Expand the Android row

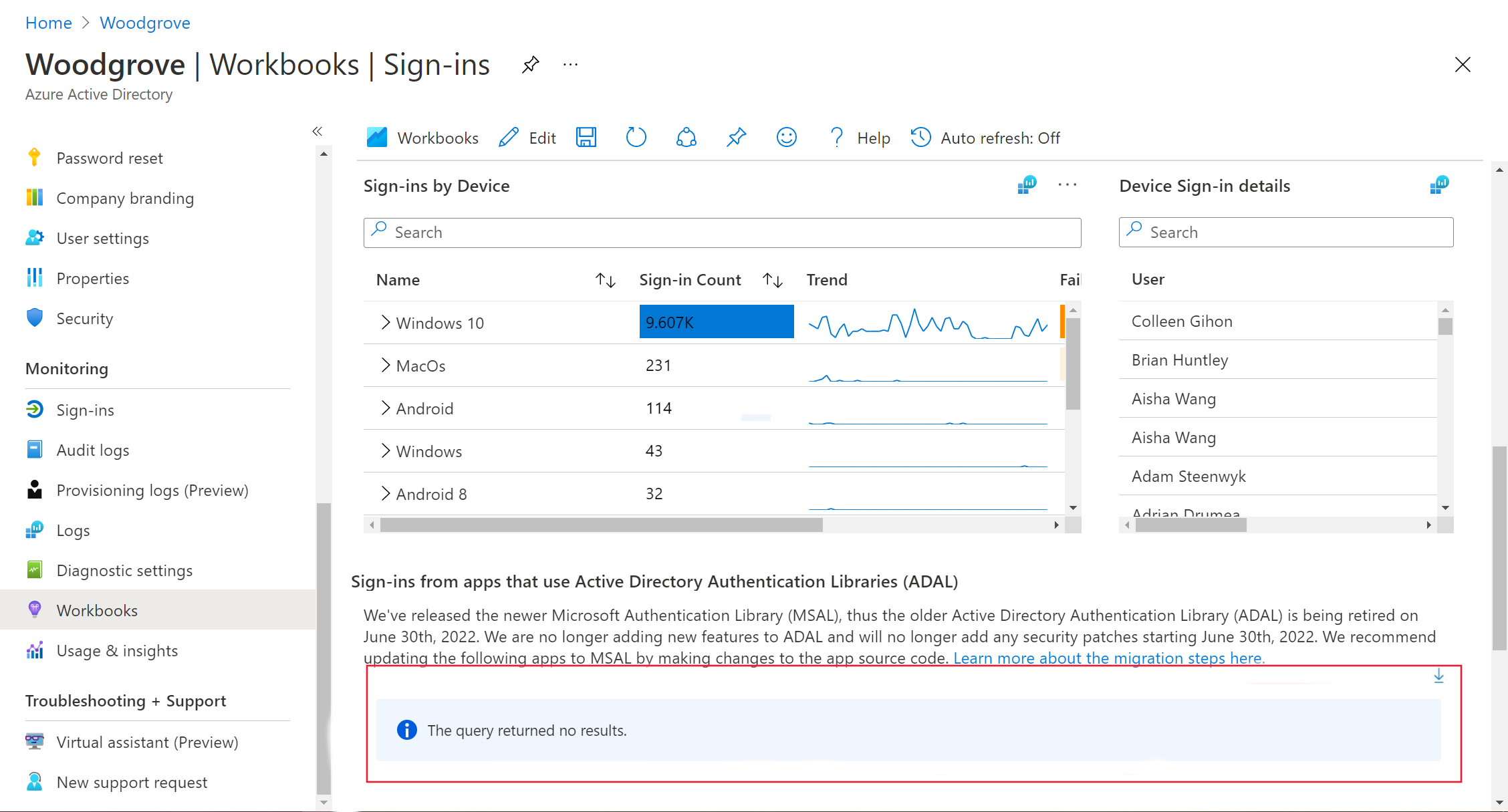point(385,408)
